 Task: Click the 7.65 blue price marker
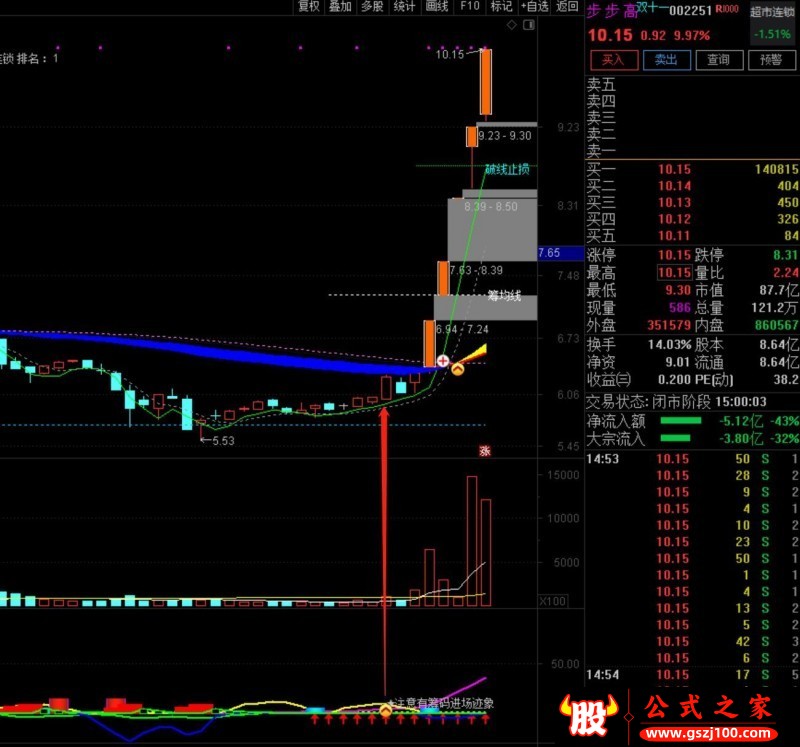click(560, 253)
